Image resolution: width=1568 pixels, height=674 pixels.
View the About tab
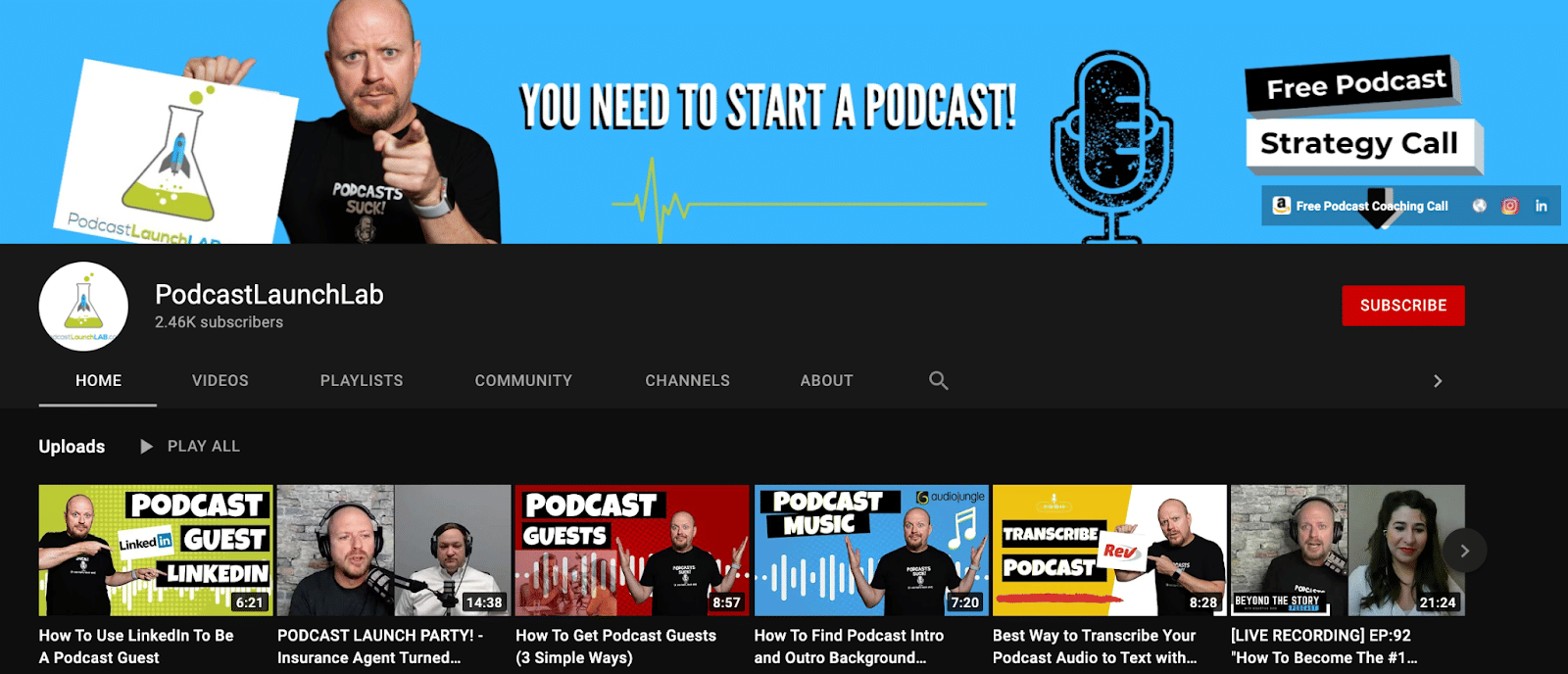826,380
